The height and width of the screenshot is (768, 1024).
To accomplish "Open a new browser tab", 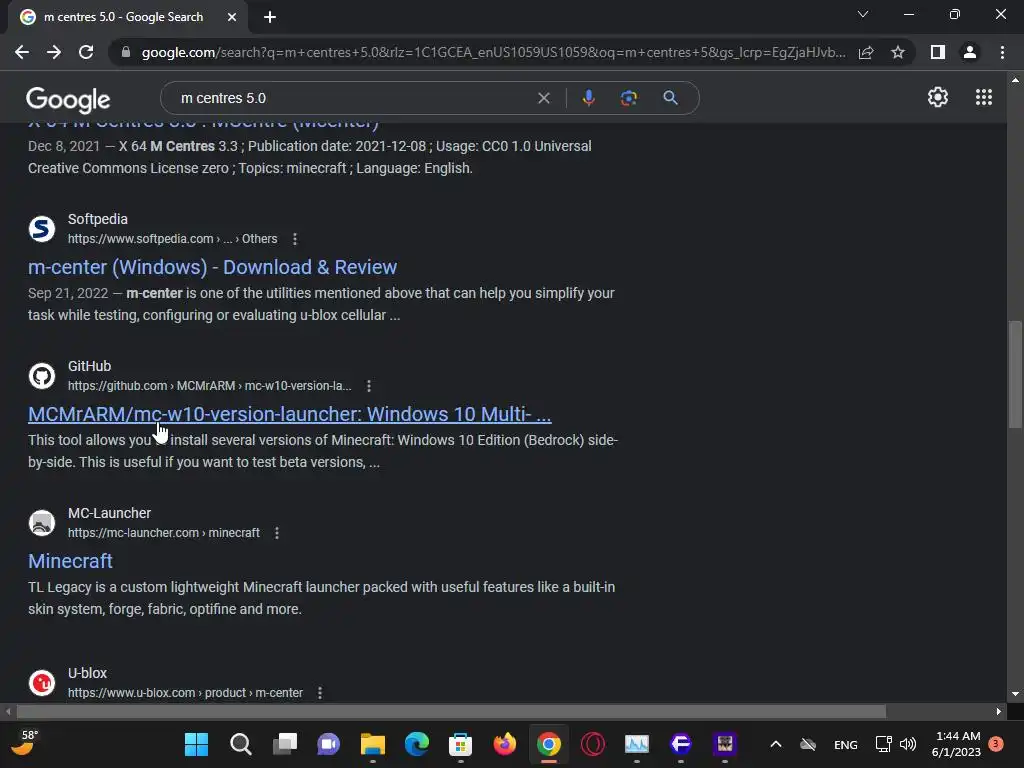I will coord(270,17).
